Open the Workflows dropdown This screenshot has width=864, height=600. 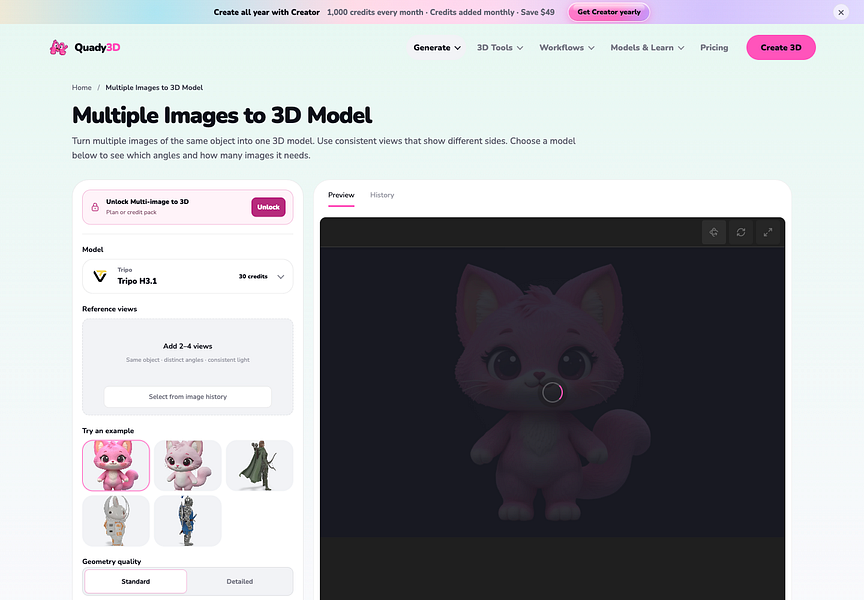coord(566,47)
